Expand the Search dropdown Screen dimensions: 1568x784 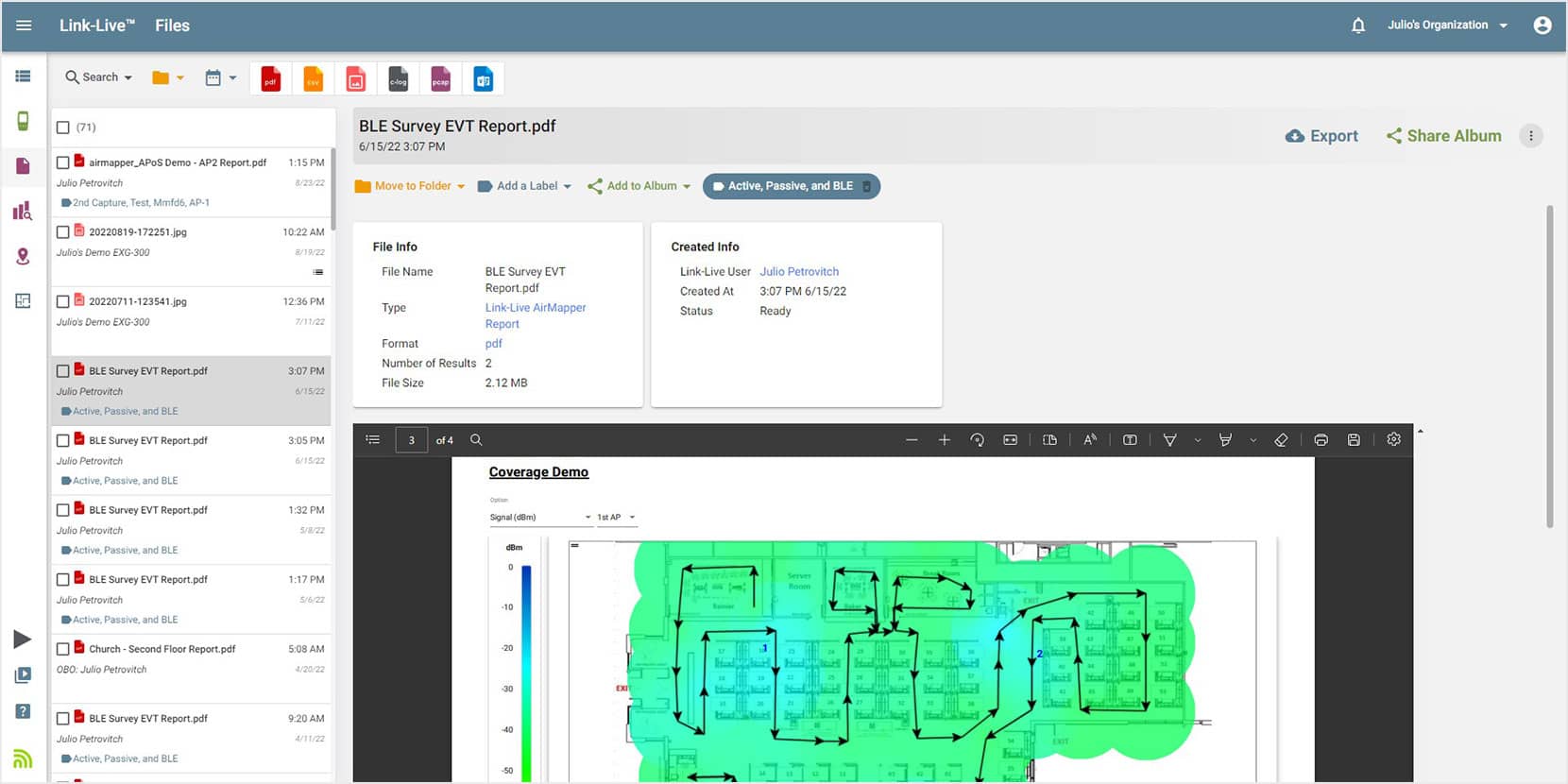98,77
